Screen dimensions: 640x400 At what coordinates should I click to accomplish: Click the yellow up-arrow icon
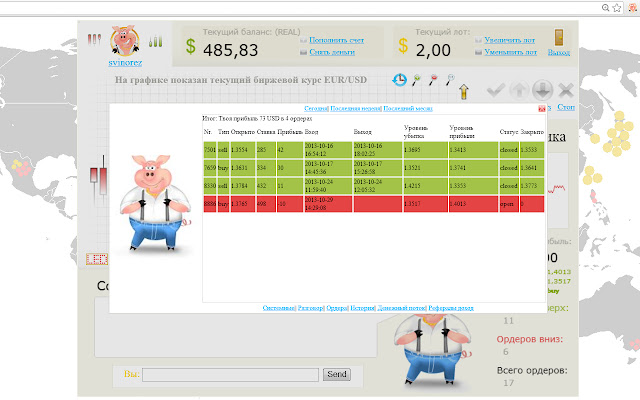pos(464,92)
